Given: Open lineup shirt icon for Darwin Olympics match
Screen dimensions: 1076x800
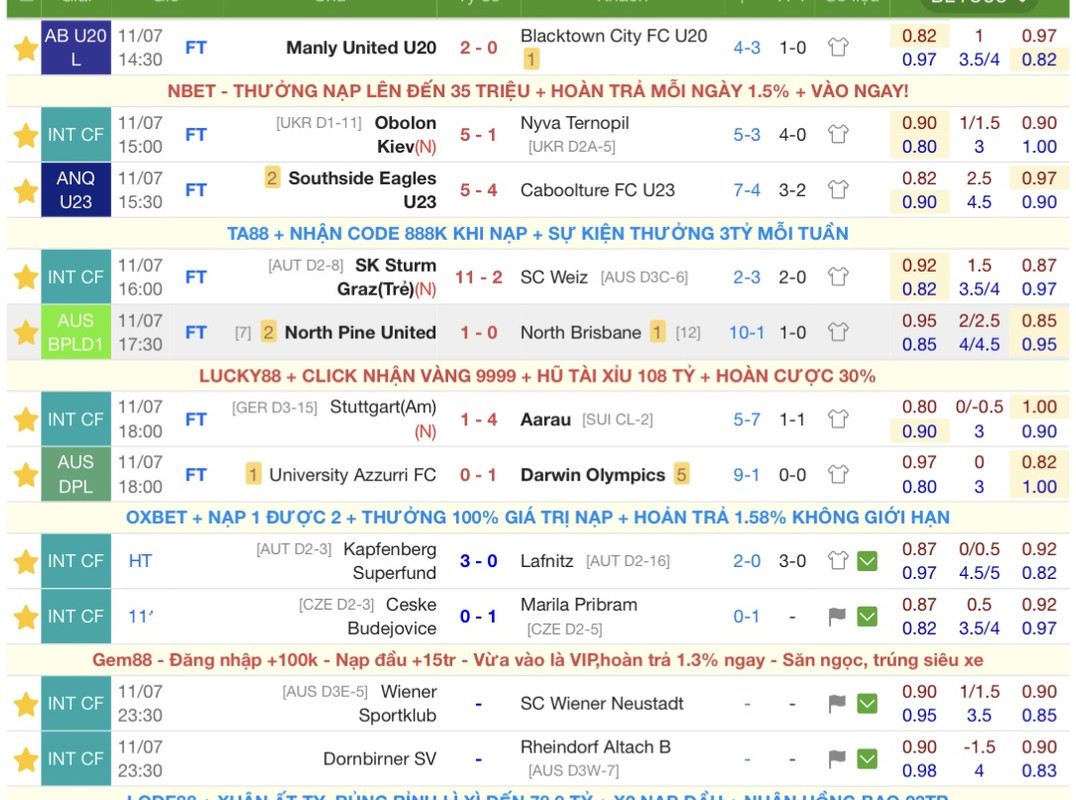Looking at the screenshot, I should pyautogui.click(x=837, y=474).
